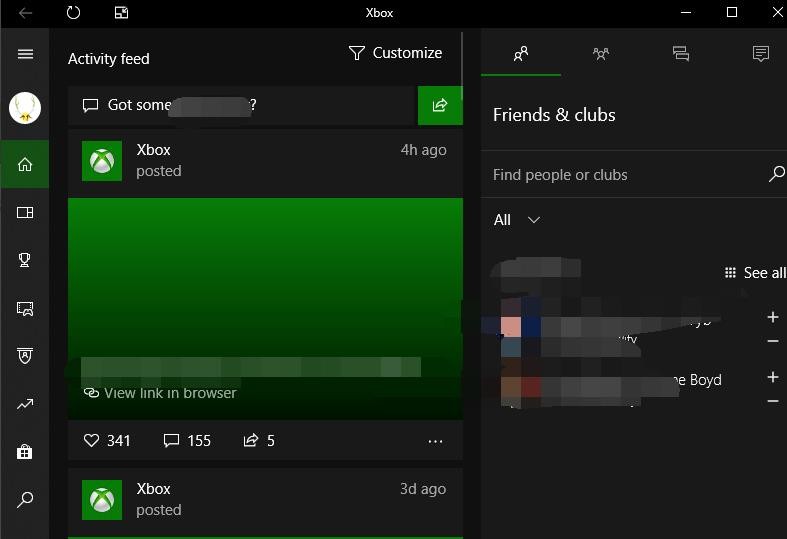
Task: Open more options ellipsis on Xbox post
Action: (435, 441)
